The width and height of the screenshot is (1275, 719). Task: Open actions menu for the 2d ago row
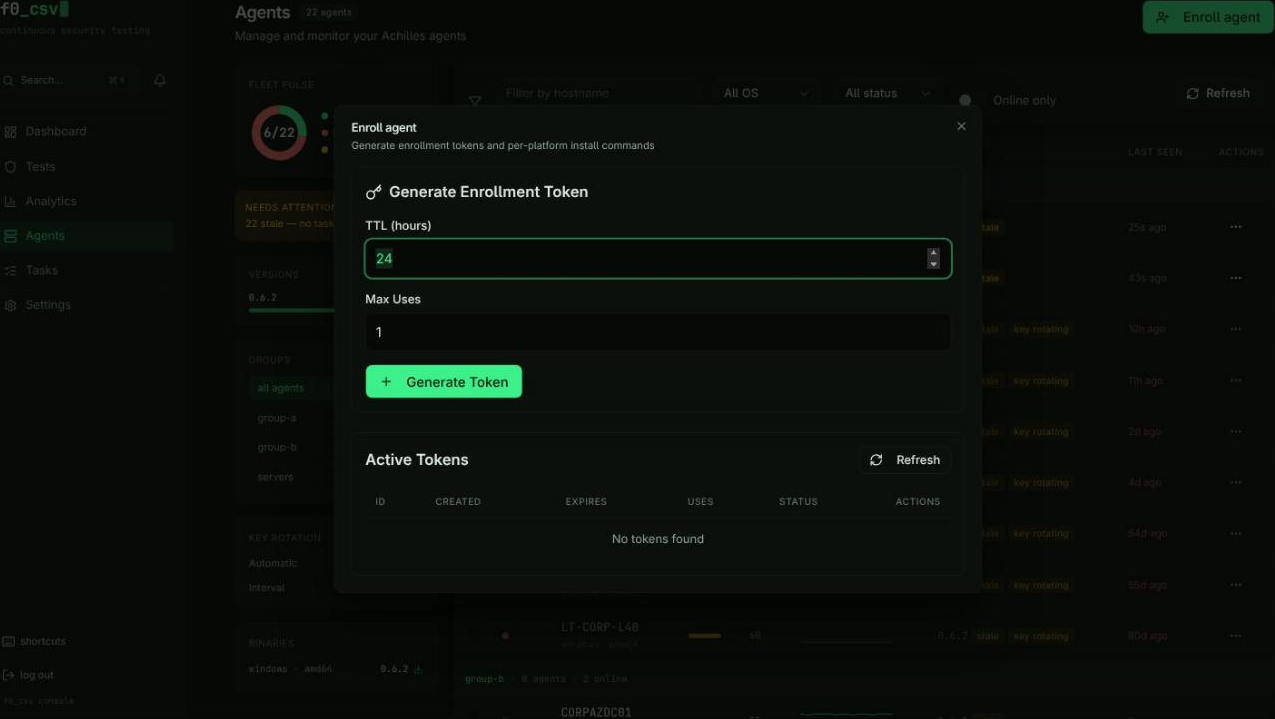tap(1236, 432)
